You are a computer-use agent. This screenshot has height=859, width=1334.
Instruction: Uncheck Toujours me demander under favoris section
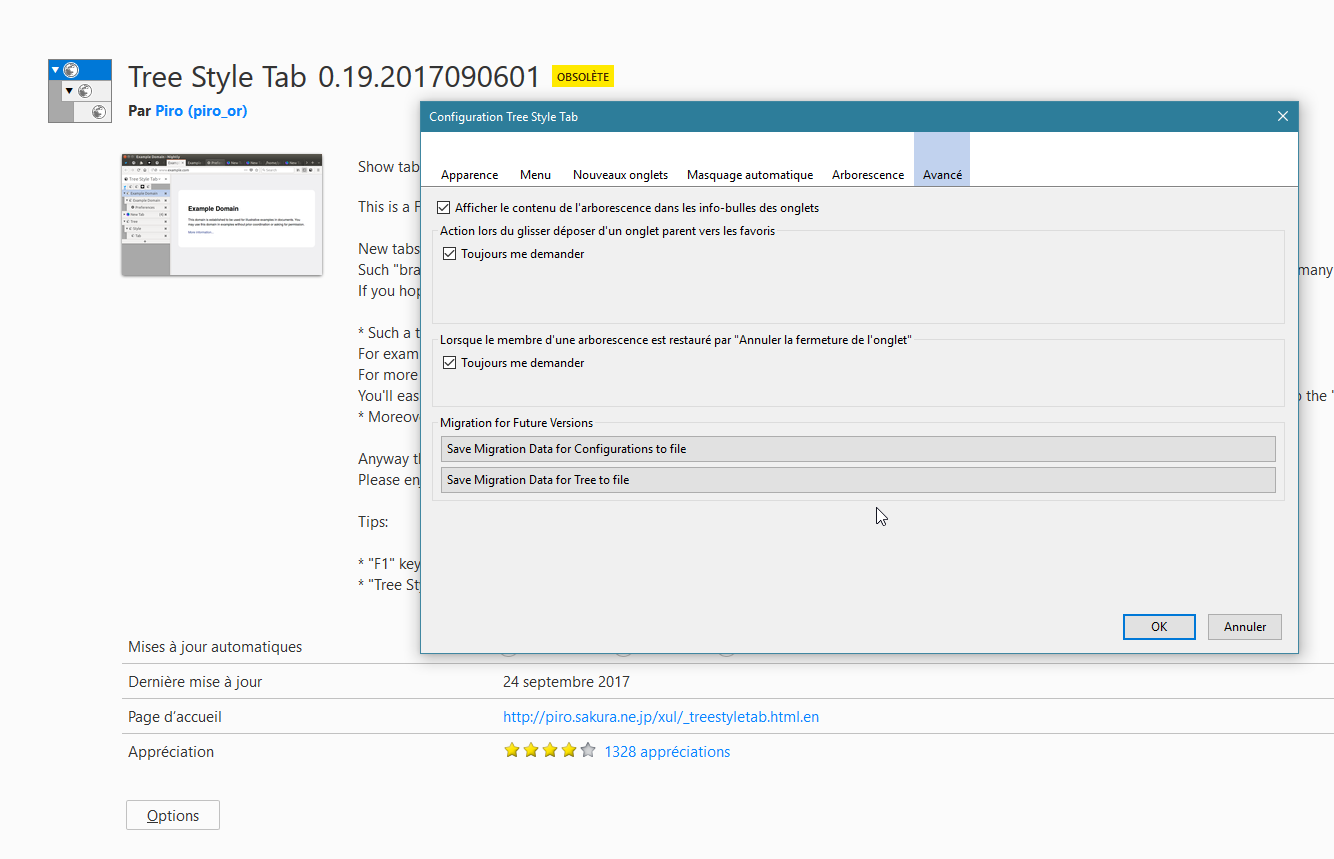[450, 254]
